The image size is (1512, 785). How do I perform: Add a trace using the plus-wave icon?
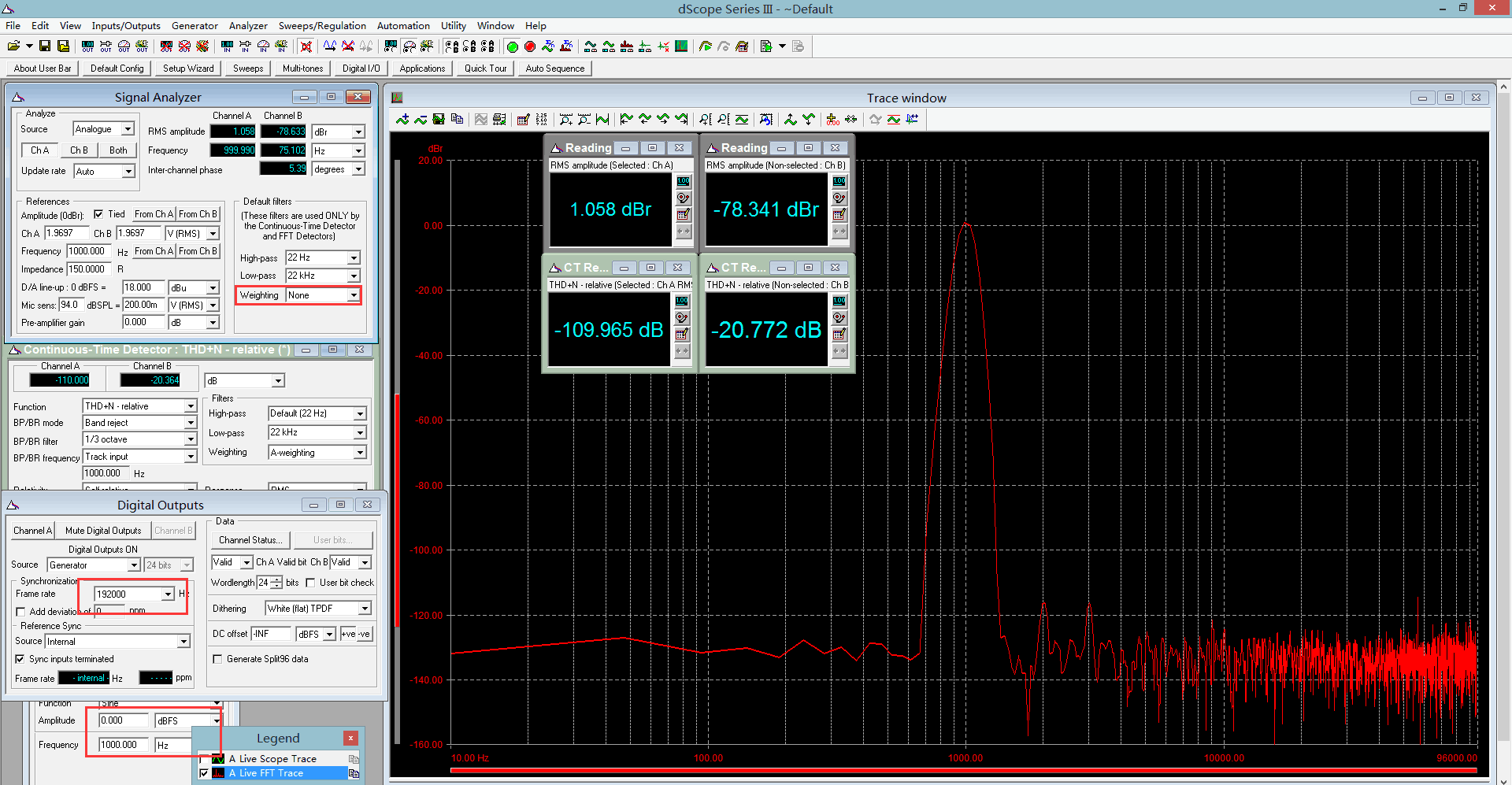coord(402,120)
